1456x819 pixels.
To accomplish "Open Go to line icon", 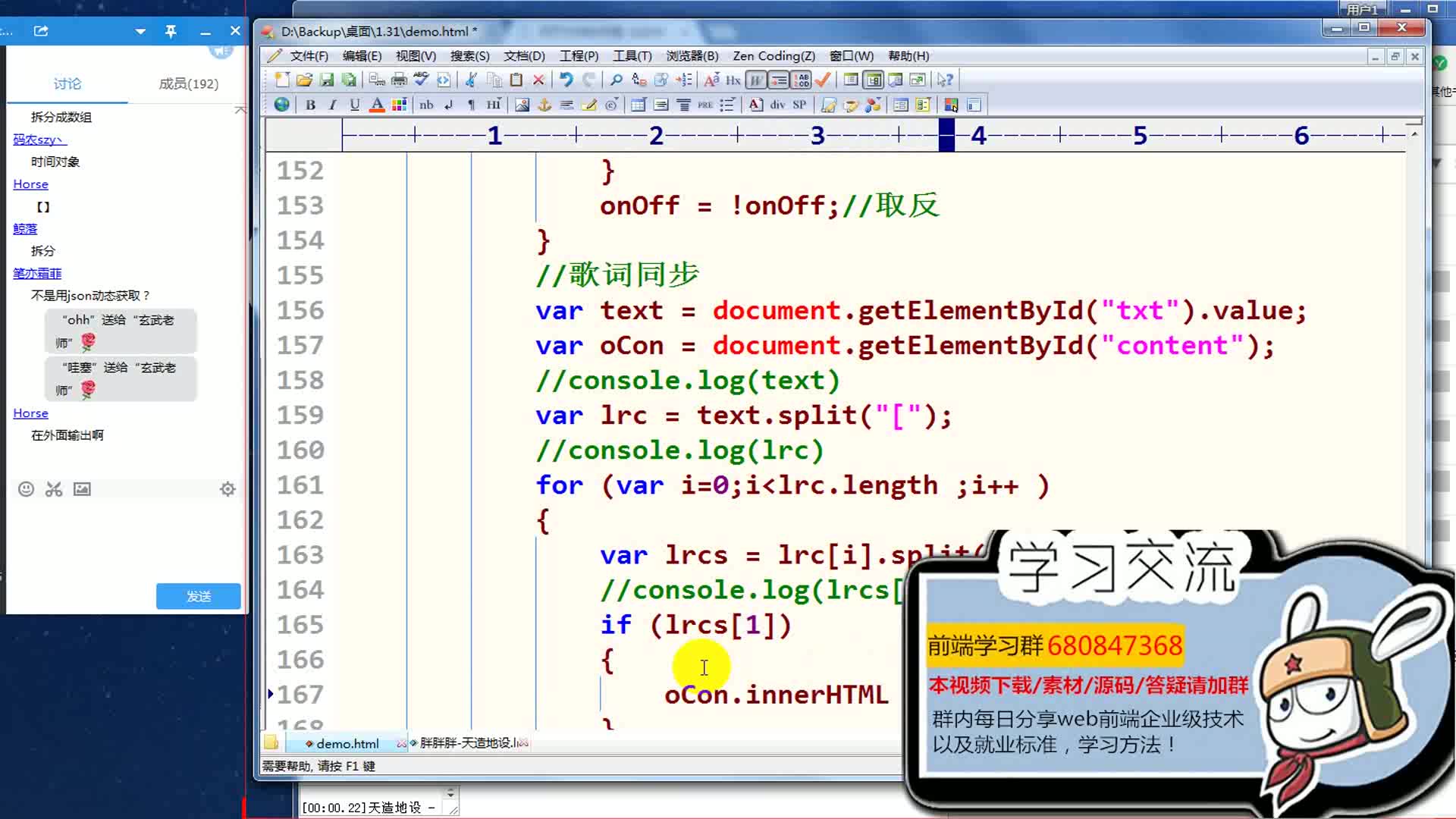I will coord(684,80).
